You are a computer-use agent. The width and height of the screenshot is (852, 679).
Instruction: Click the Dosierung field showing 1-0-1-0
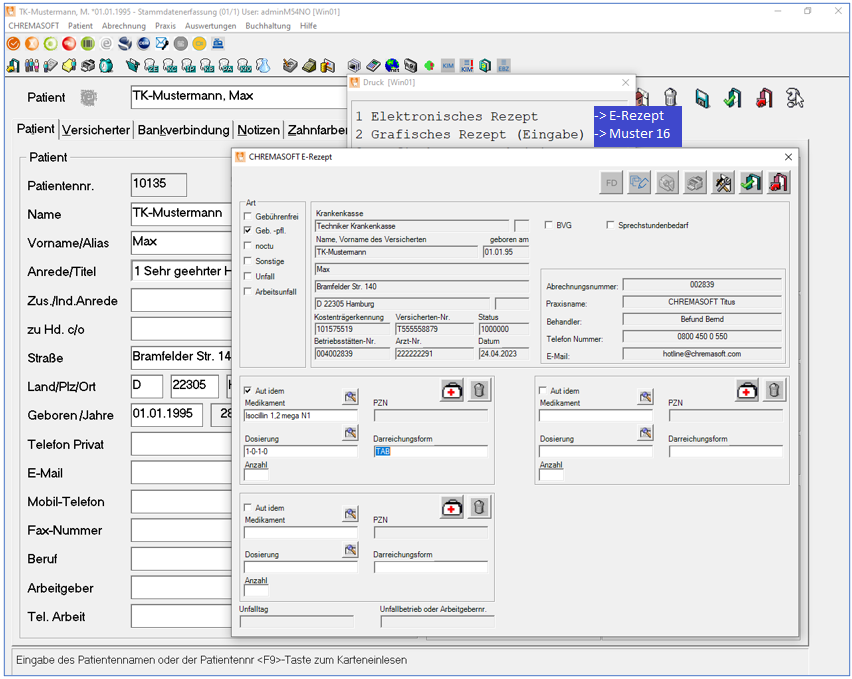300,451
